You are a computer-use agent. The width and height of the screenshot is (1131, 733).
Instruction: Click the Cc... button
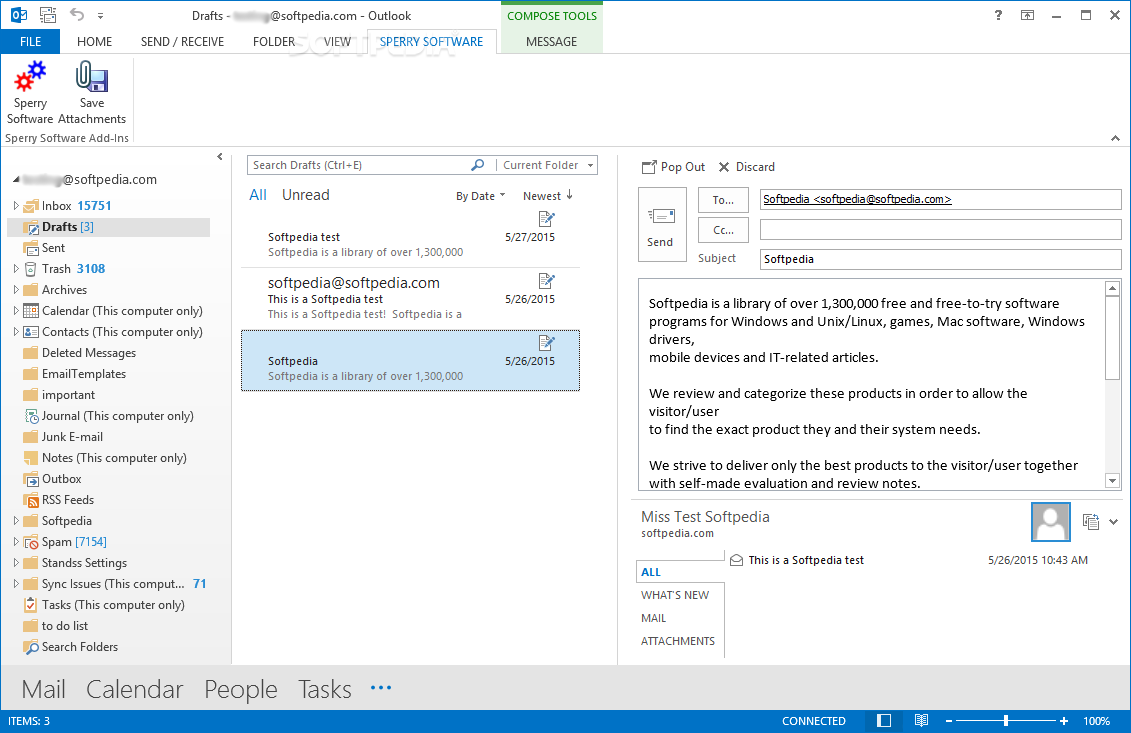coord(723,230)
